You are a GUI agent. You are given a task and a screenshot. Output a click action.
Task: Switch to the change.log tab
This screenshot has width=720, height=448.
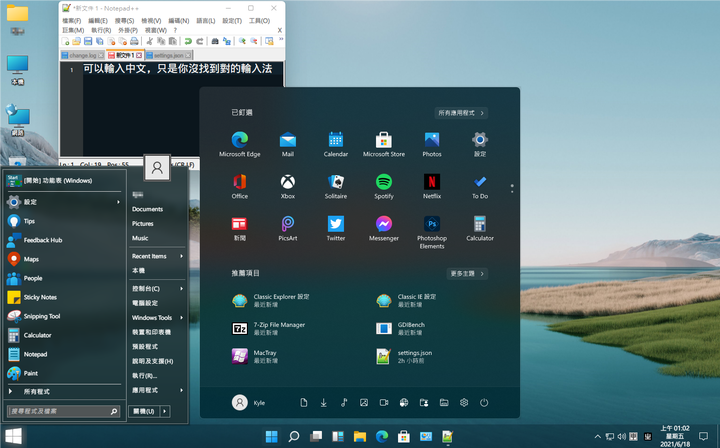[83, 55]
